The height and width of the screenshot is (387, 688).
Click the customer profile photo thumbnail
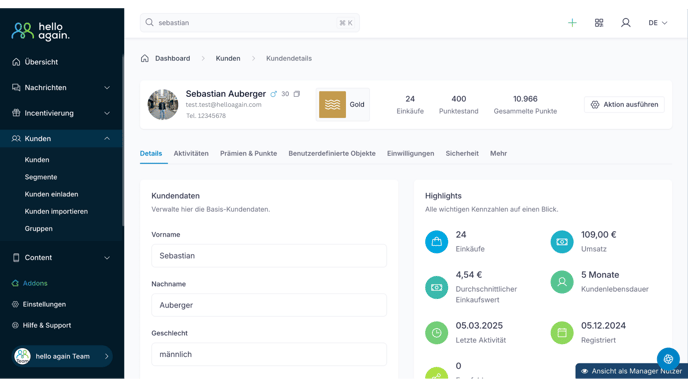[163, 104]
